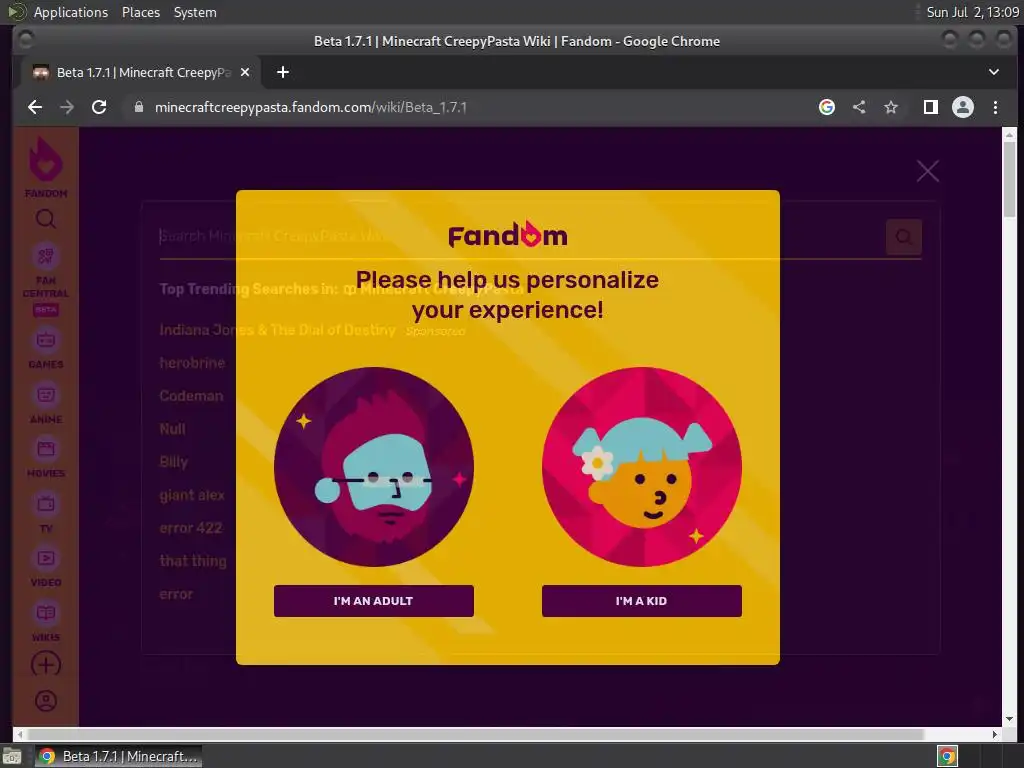Open the Video section icon
Image resolution: width=1024 pixels, height=768 pixels.
pos(46,566)
